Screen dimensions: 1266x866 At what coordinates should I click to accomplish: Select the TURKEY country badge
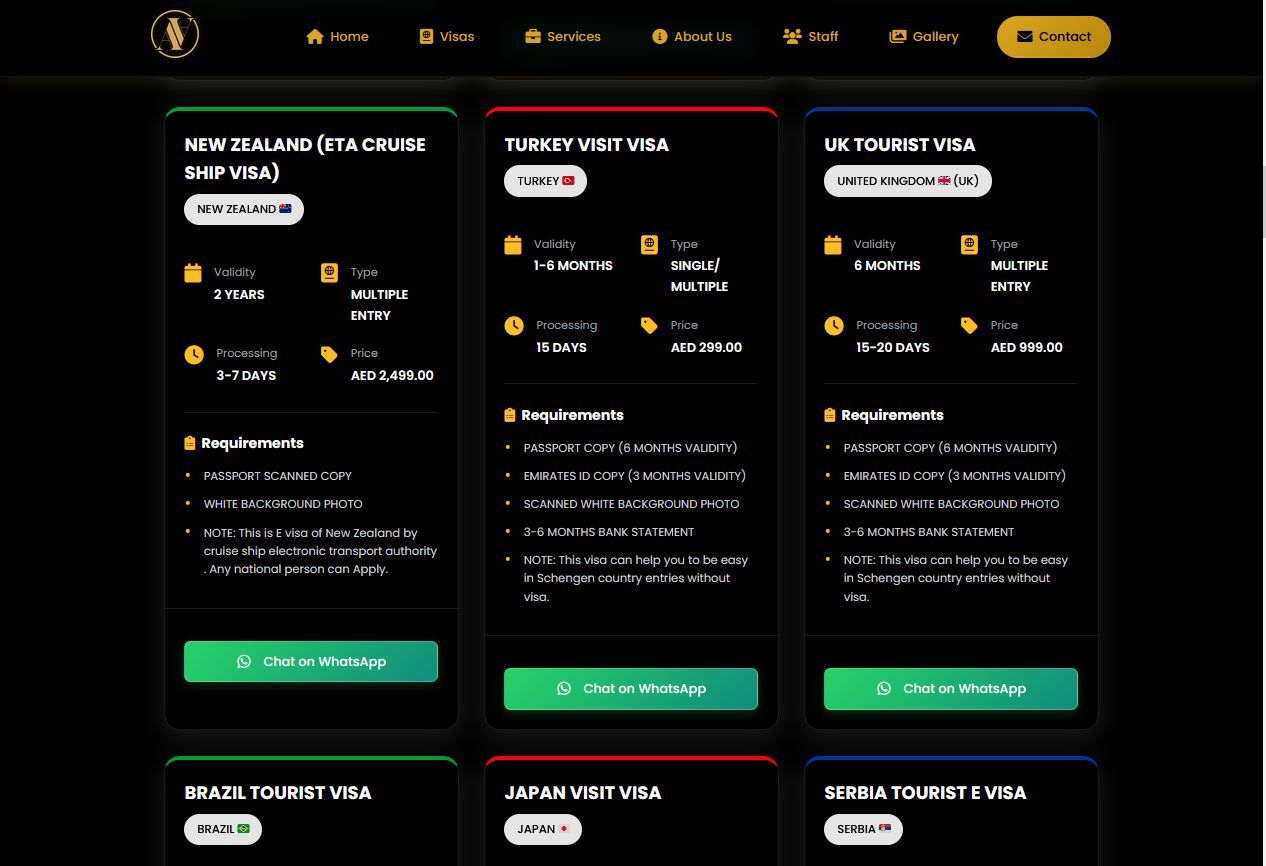coord(545,181)
